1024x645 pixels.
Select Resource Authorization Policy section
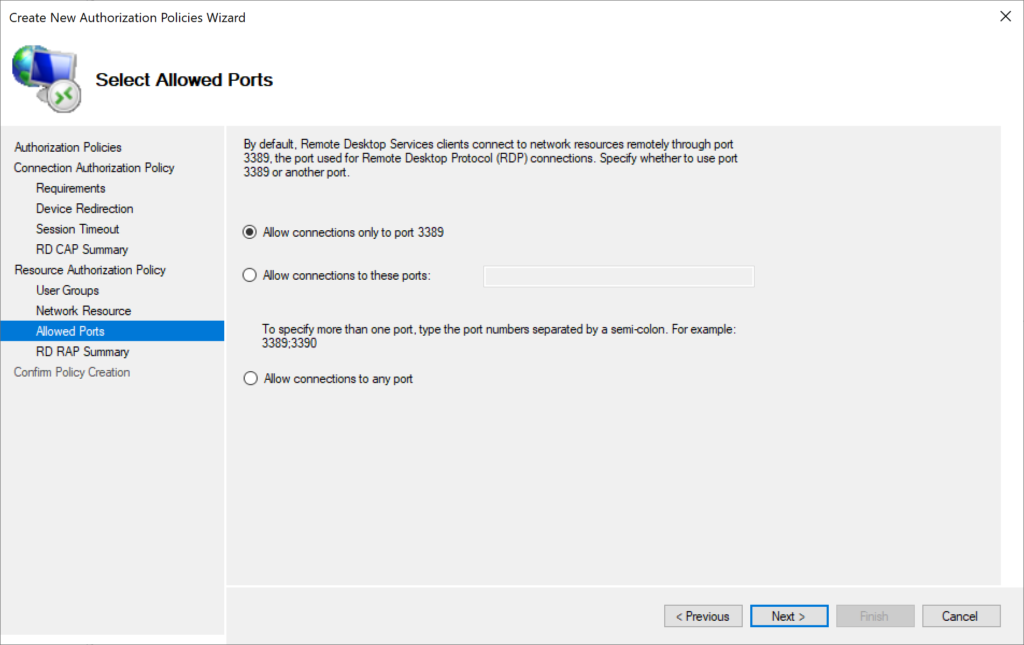click(x=90, y=270)
